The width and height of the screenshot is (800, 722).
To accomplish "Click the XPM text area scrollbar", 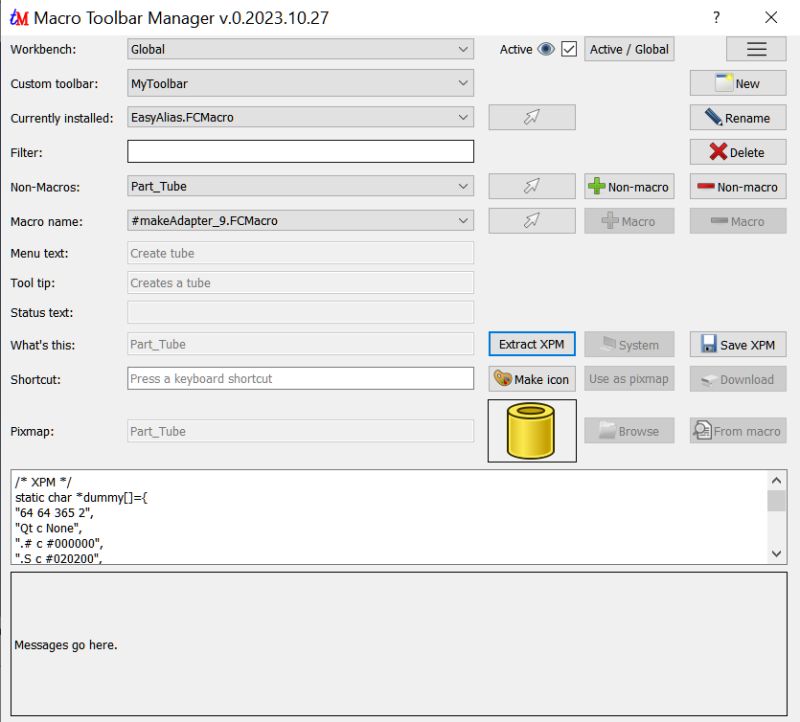I will coord(777,516).
